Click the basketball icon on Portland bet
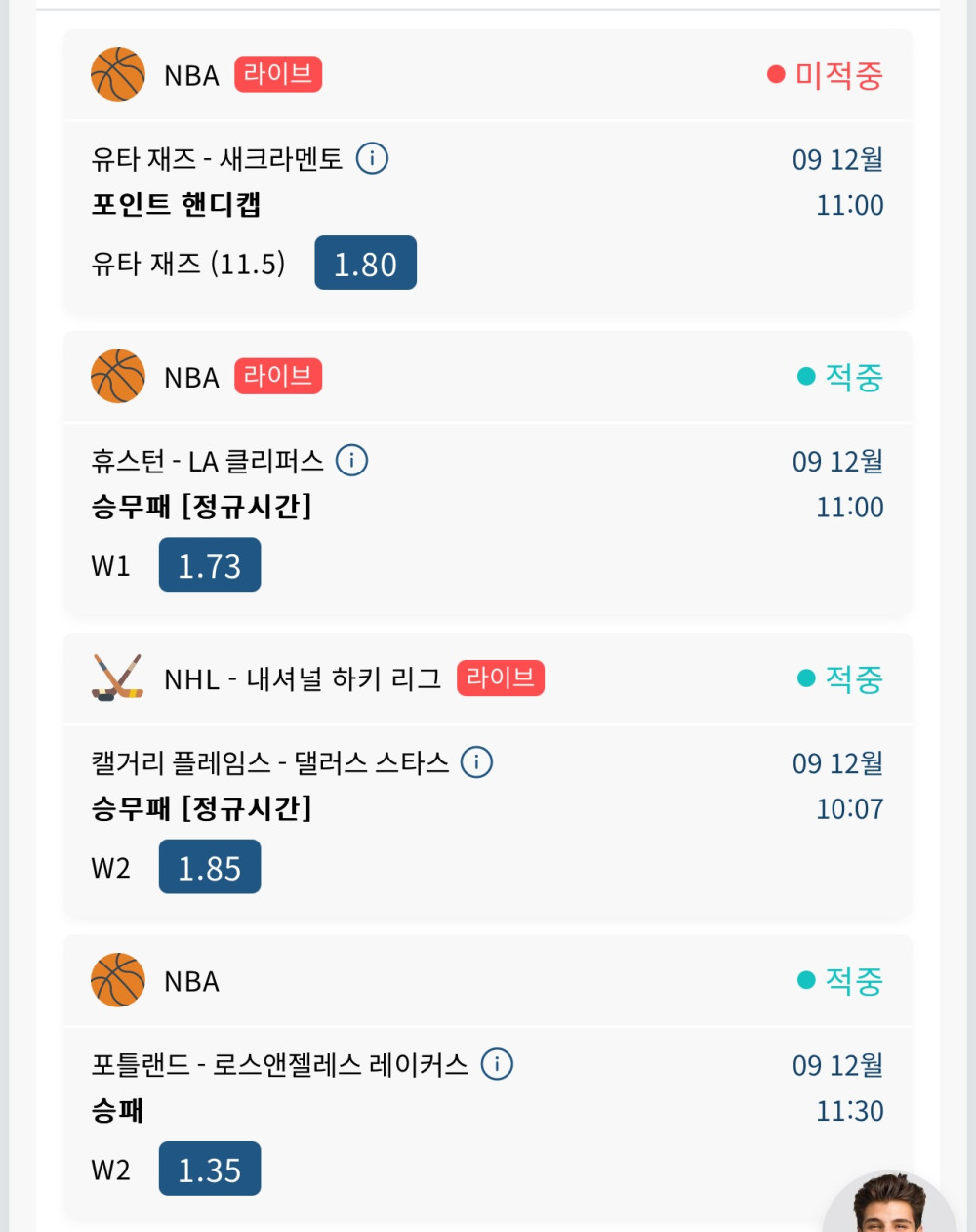 (117, 980)
